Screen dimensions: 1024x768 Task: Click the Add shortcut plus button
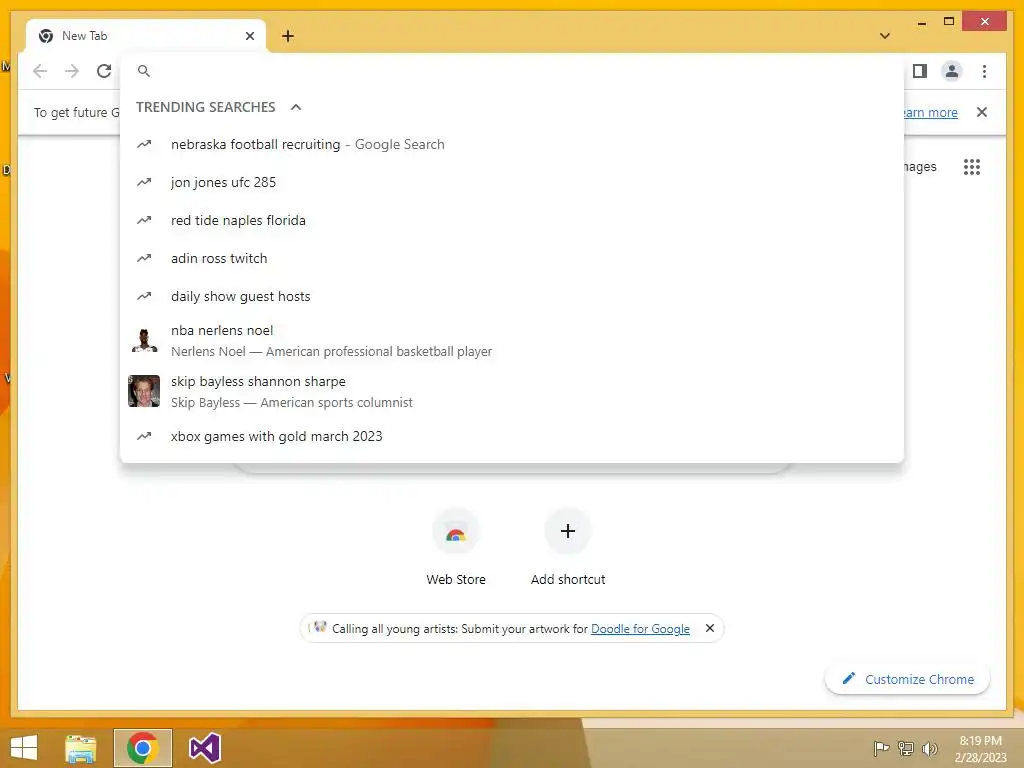coord(568,531)
